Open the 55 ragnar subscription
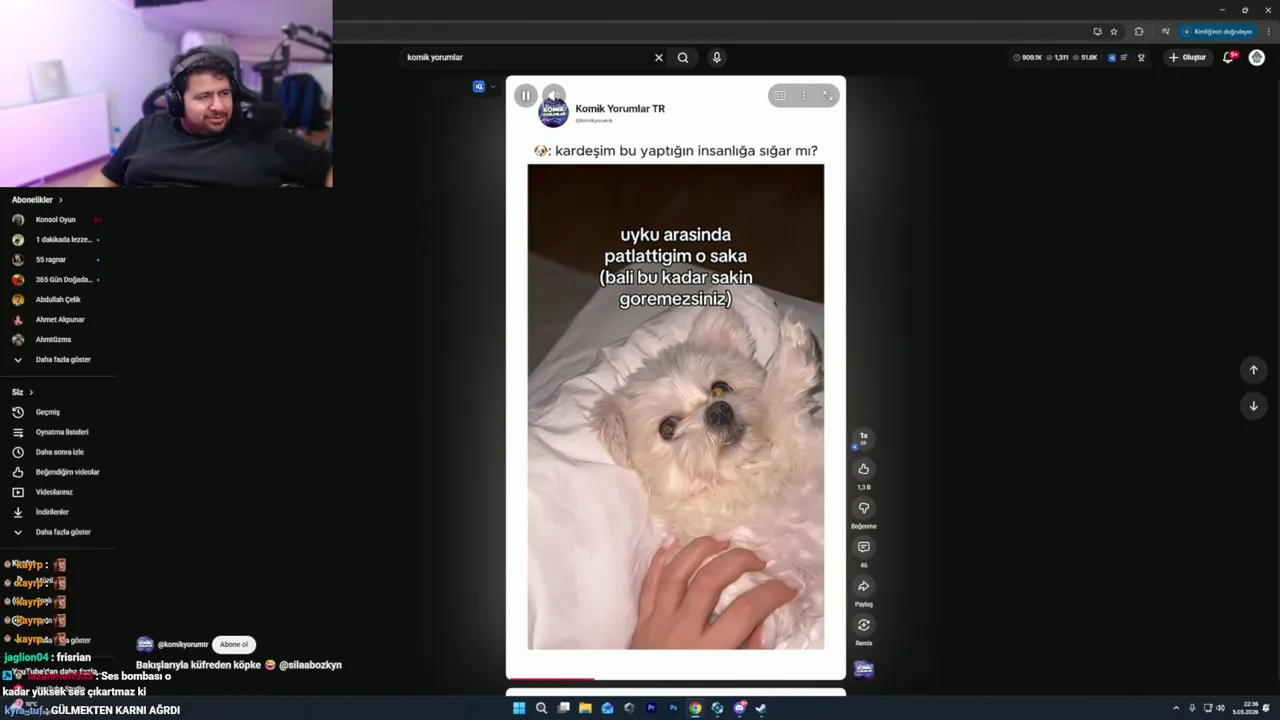 (57, 260)
